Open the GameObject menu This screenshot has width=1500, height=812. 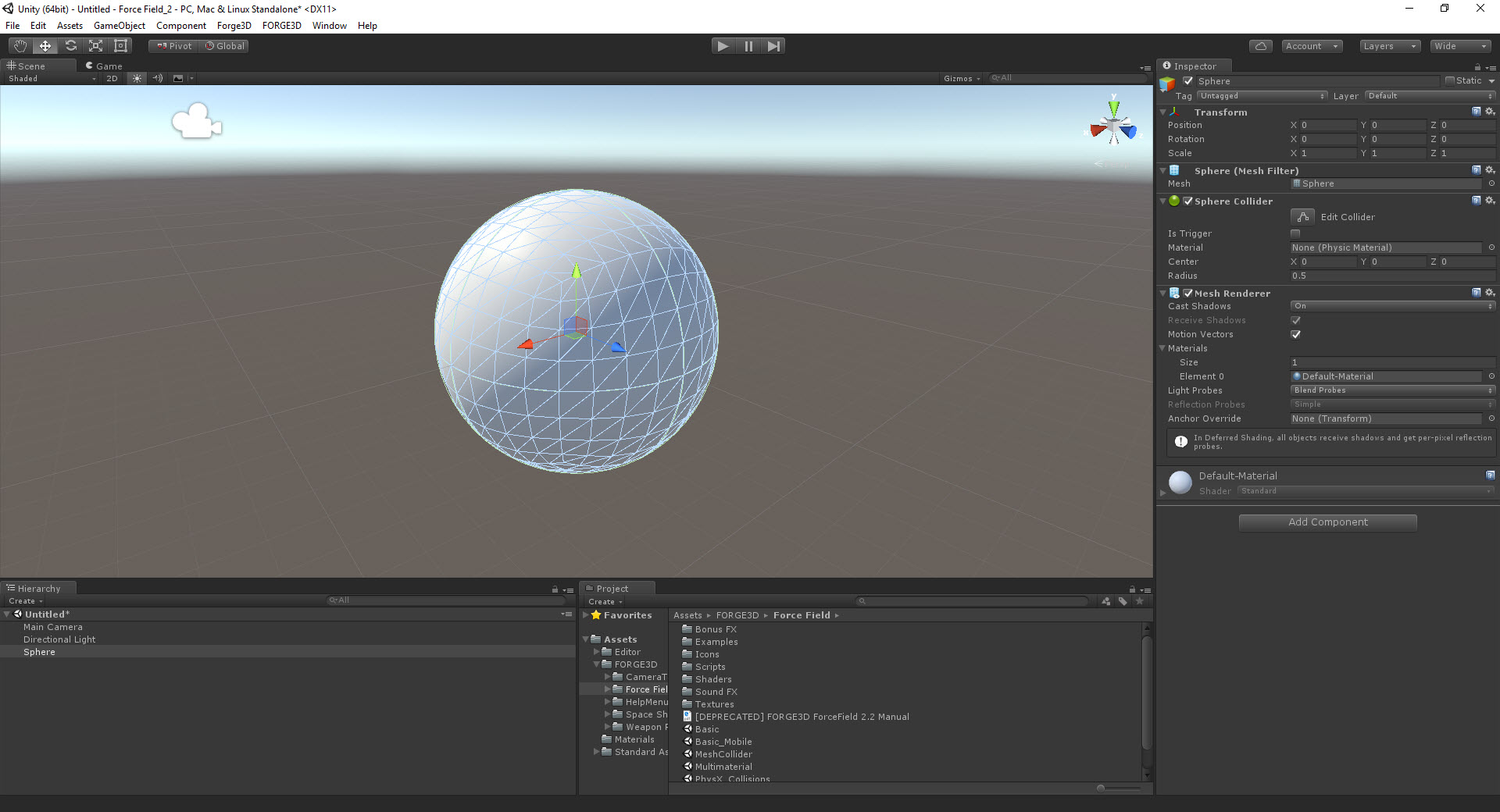click(x=120, y=26)
